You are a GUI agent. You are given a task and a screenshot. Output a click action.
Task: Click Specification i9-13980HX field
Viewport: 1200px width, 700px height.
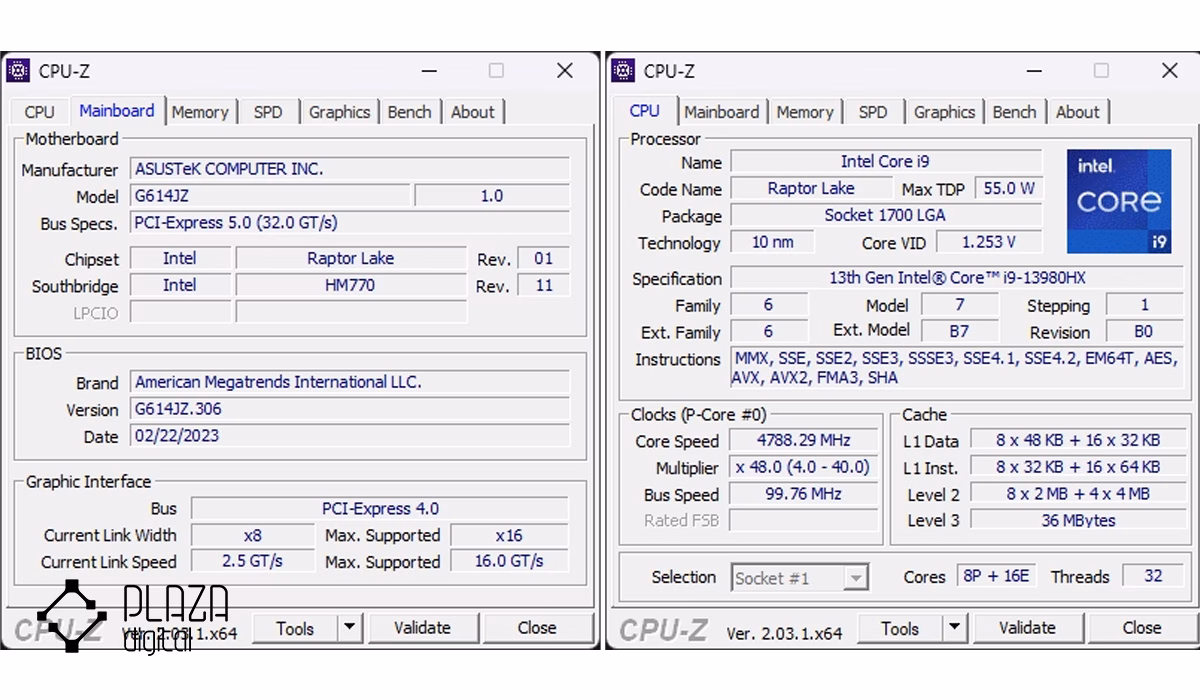click(x=957, y=278)
